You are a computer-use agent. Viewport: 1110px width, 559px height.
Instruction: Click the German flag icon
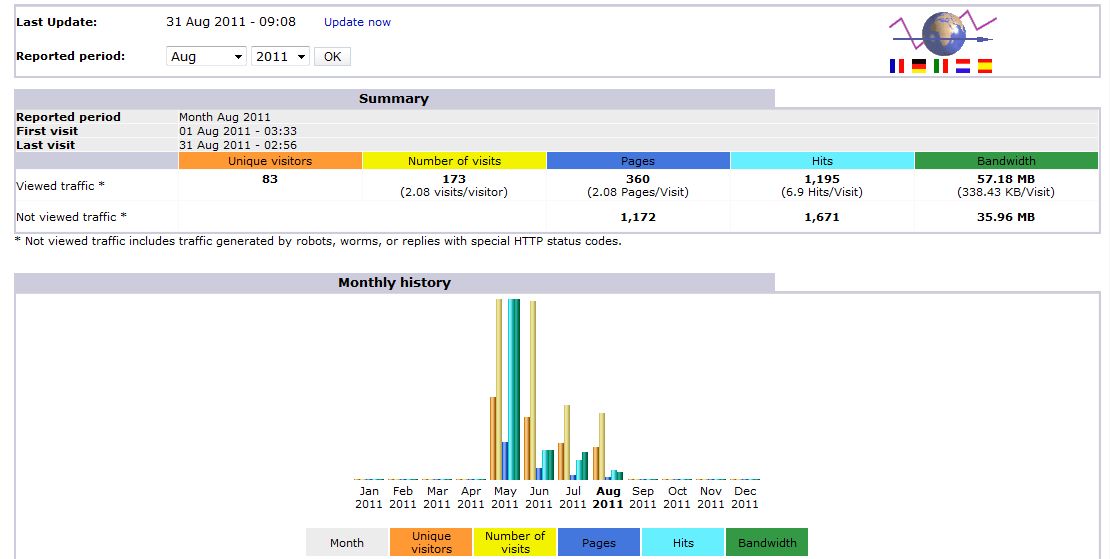coord(919,66)
